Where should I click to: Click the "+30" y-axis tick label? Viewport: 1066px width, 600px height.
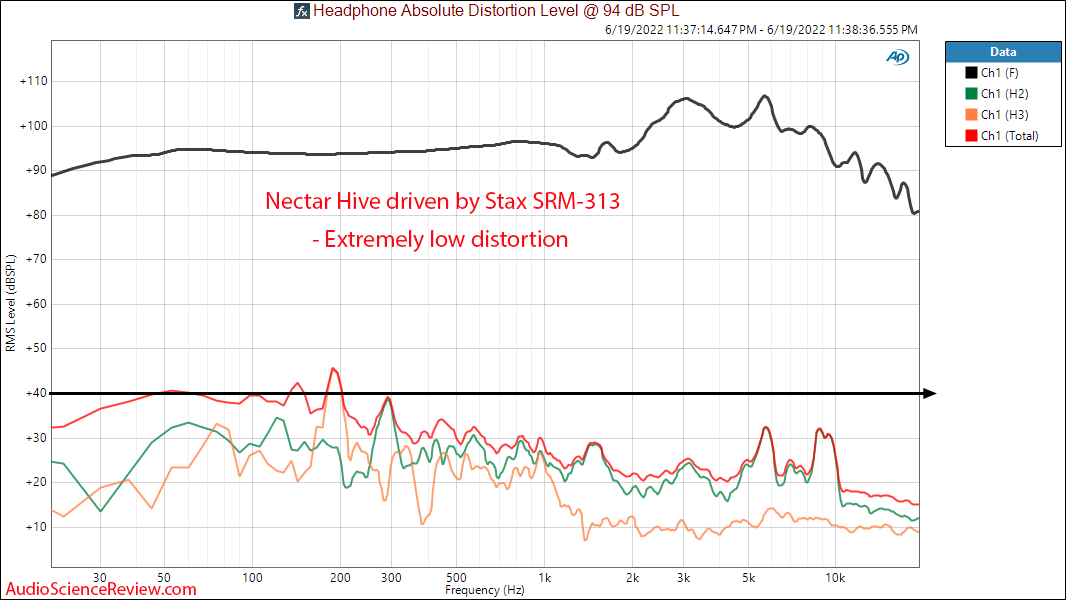(x=37, y=438)
